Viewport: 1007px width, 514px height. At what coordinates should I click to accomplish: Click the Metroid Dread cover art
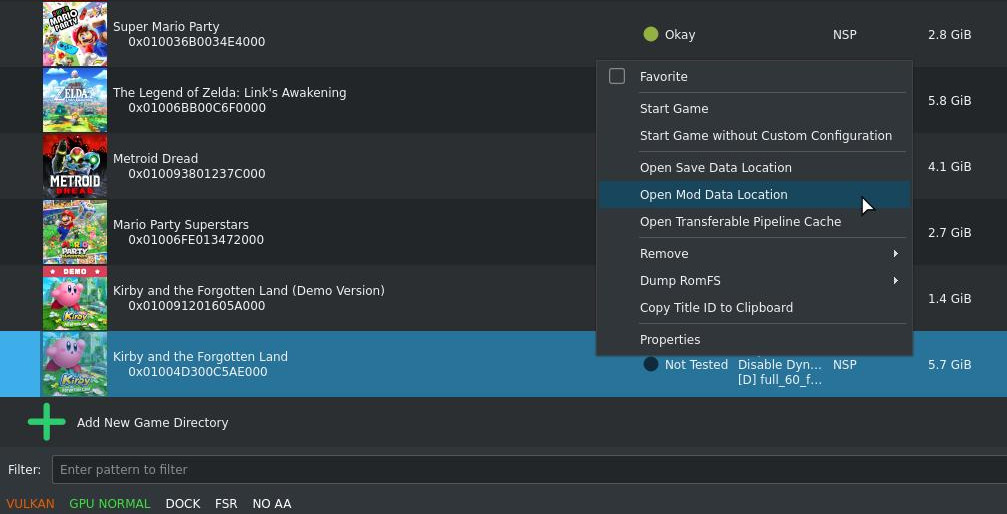pyautogui.click(x=74, y=166)
